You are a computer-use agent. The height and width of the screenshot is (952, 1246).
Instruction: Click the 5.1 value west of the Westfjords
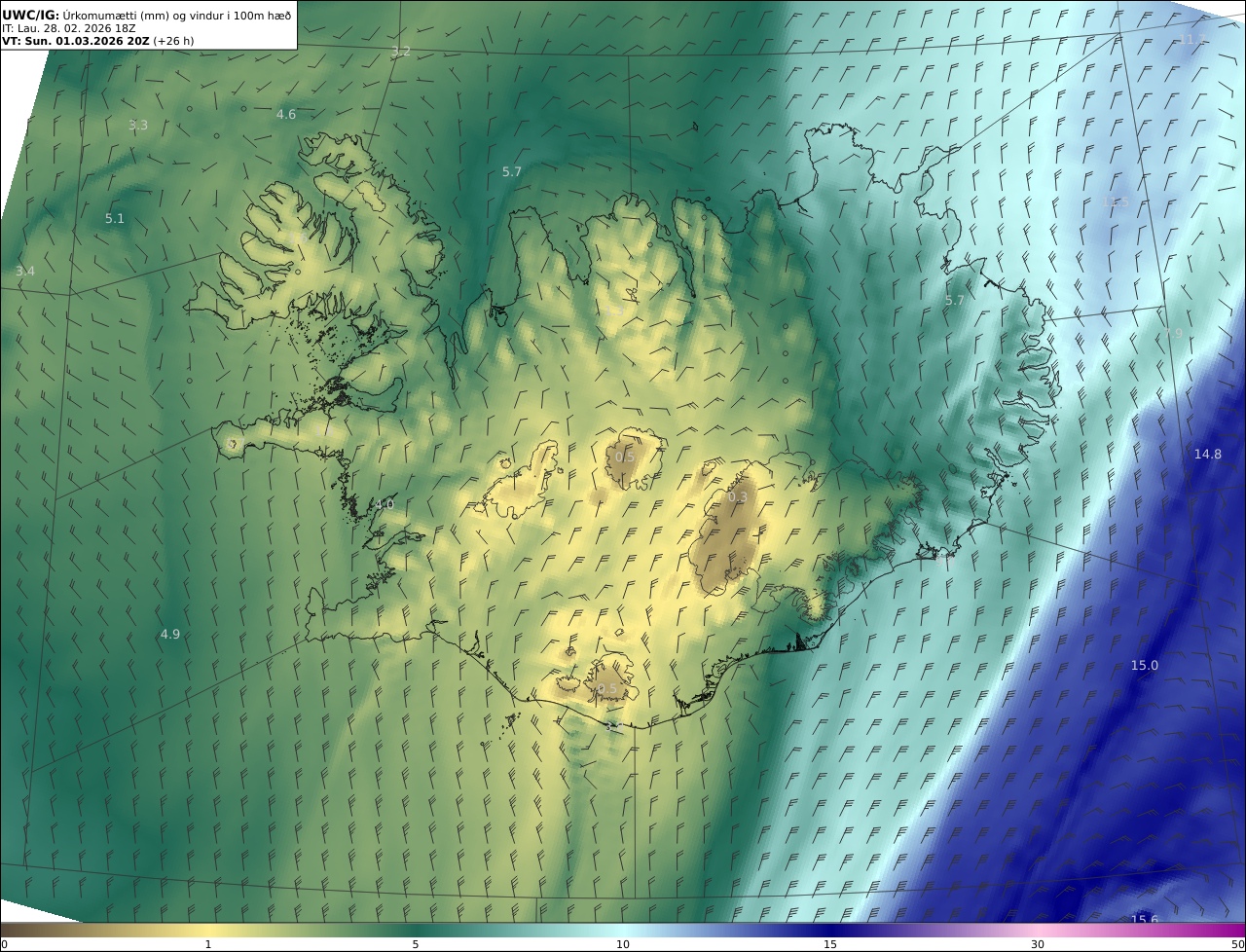click(115, 219)
